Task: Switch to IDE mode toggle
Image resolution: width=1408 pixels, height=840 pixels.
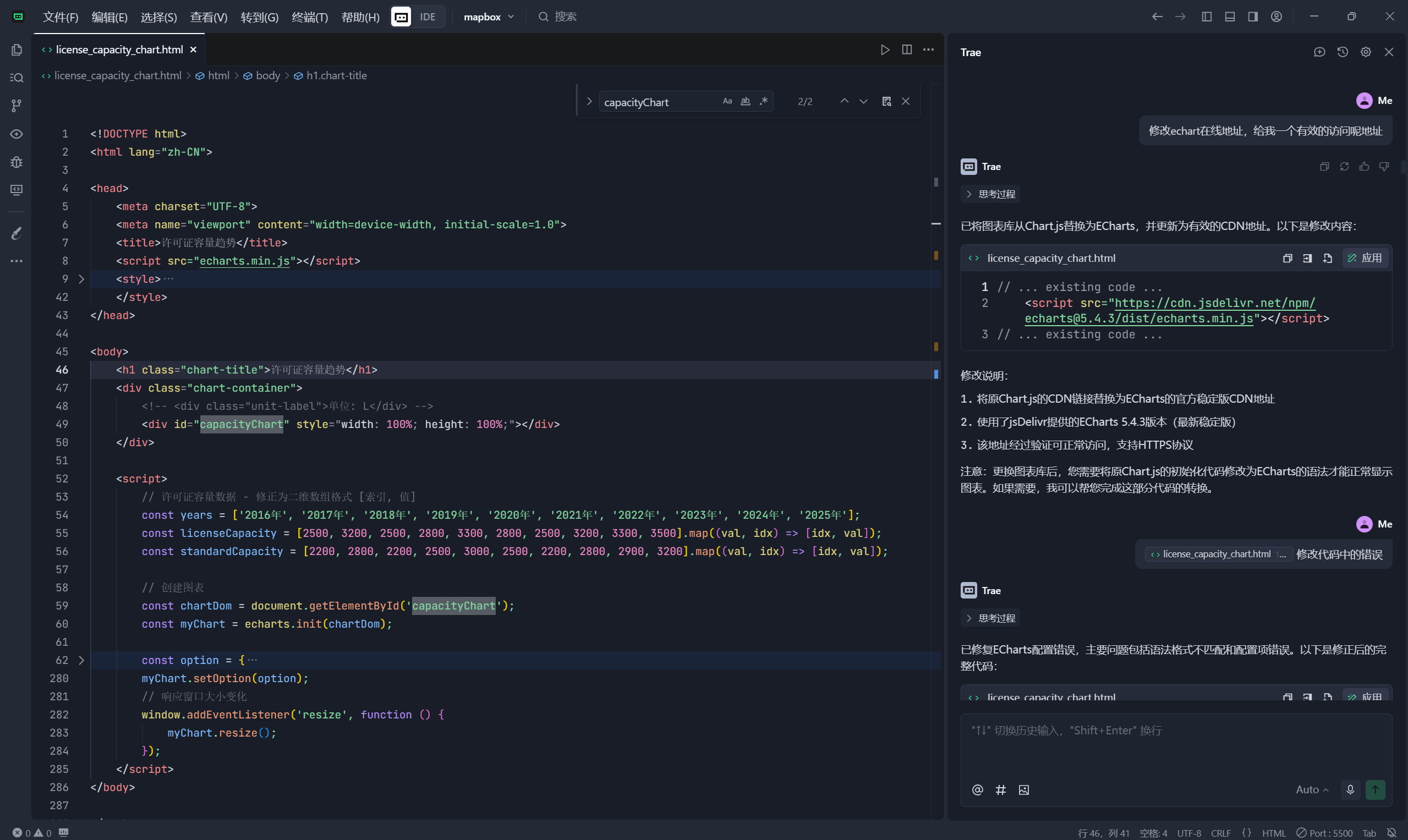Action: [428, 17]
